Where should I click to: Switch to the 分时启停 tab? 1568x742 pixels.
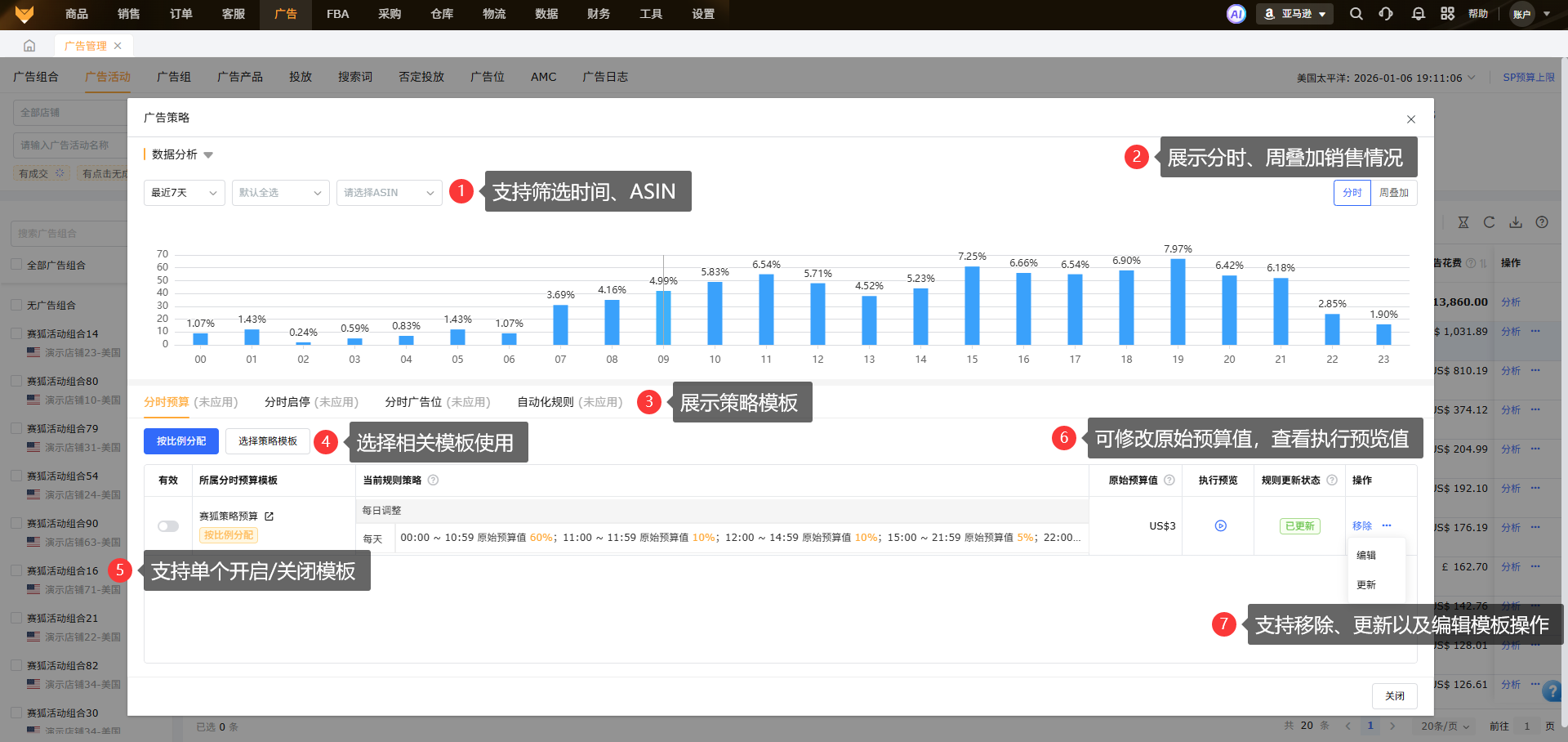(x=311, y=402)
